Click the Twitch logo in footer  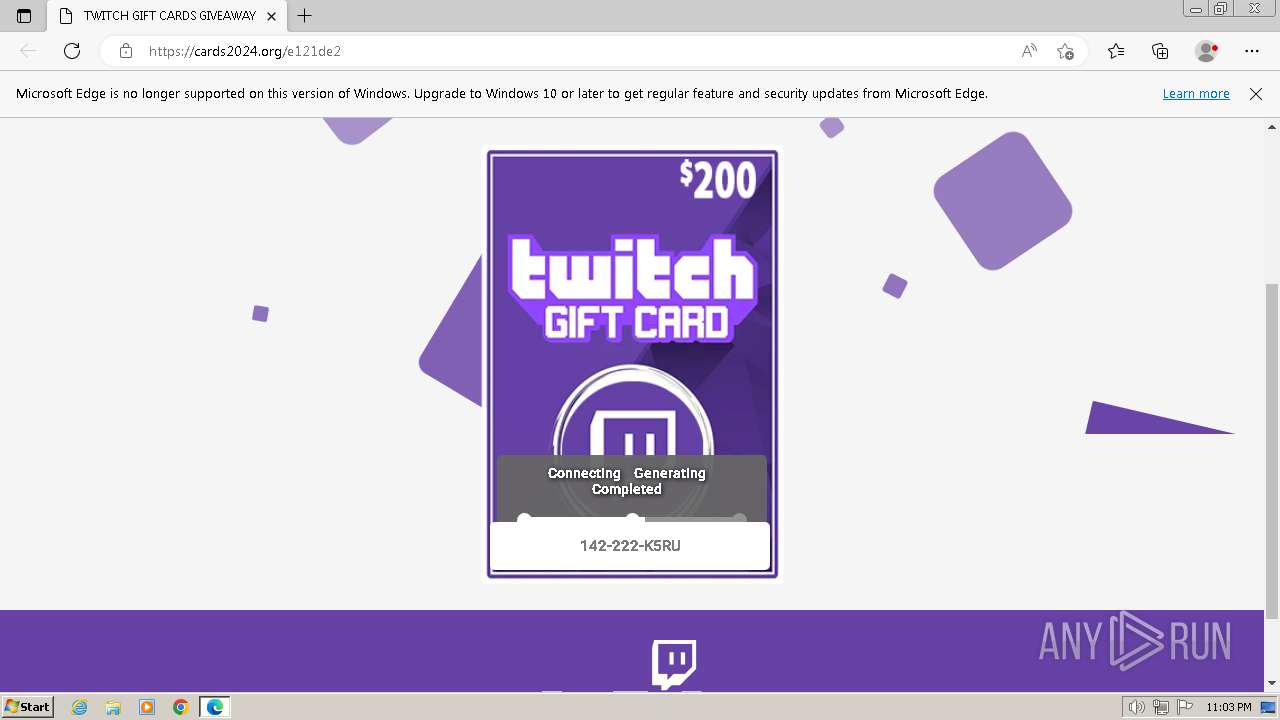674,664
